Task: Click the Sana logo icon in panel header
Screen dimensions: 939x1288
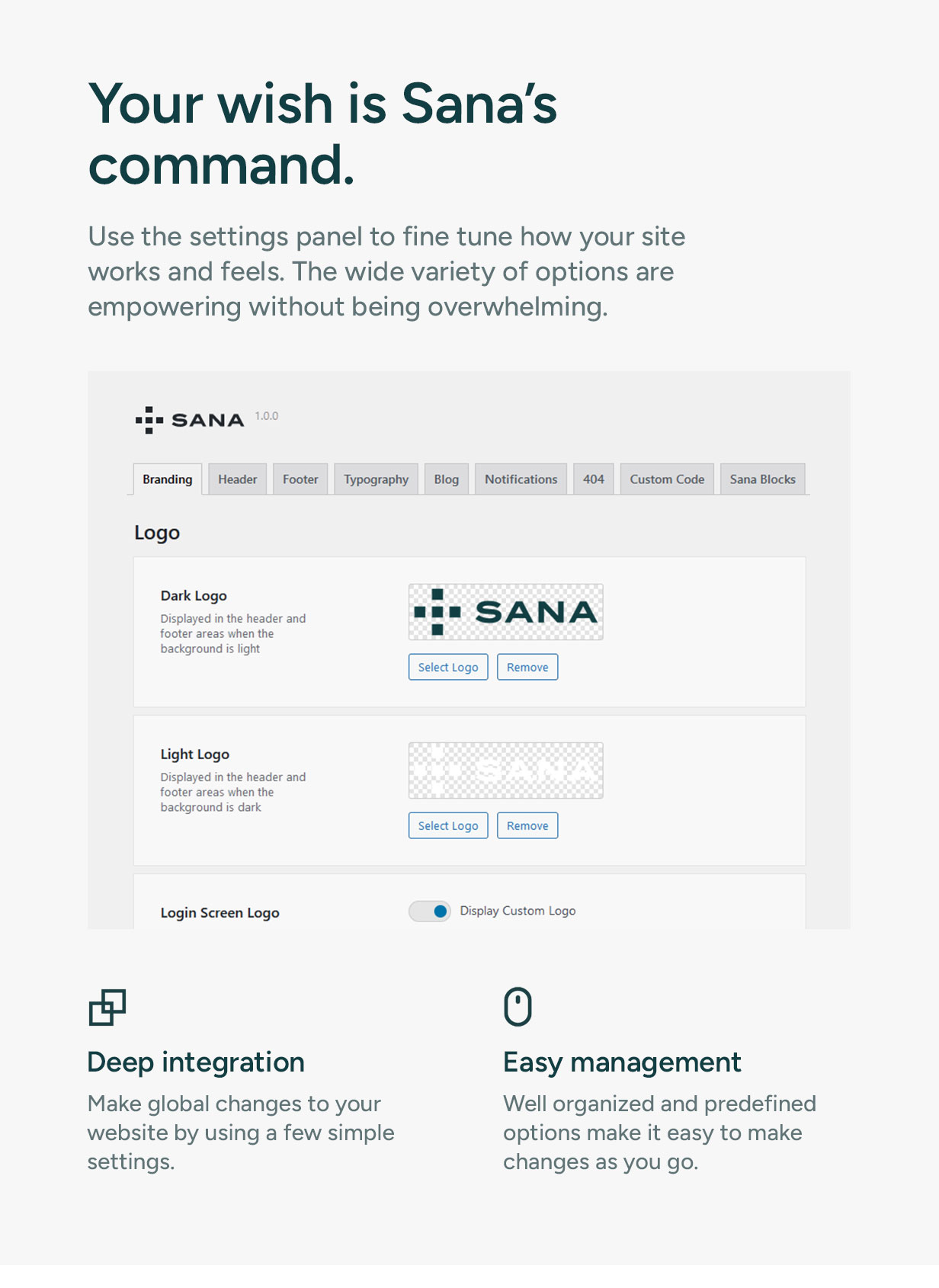Action: coord(149,420)
